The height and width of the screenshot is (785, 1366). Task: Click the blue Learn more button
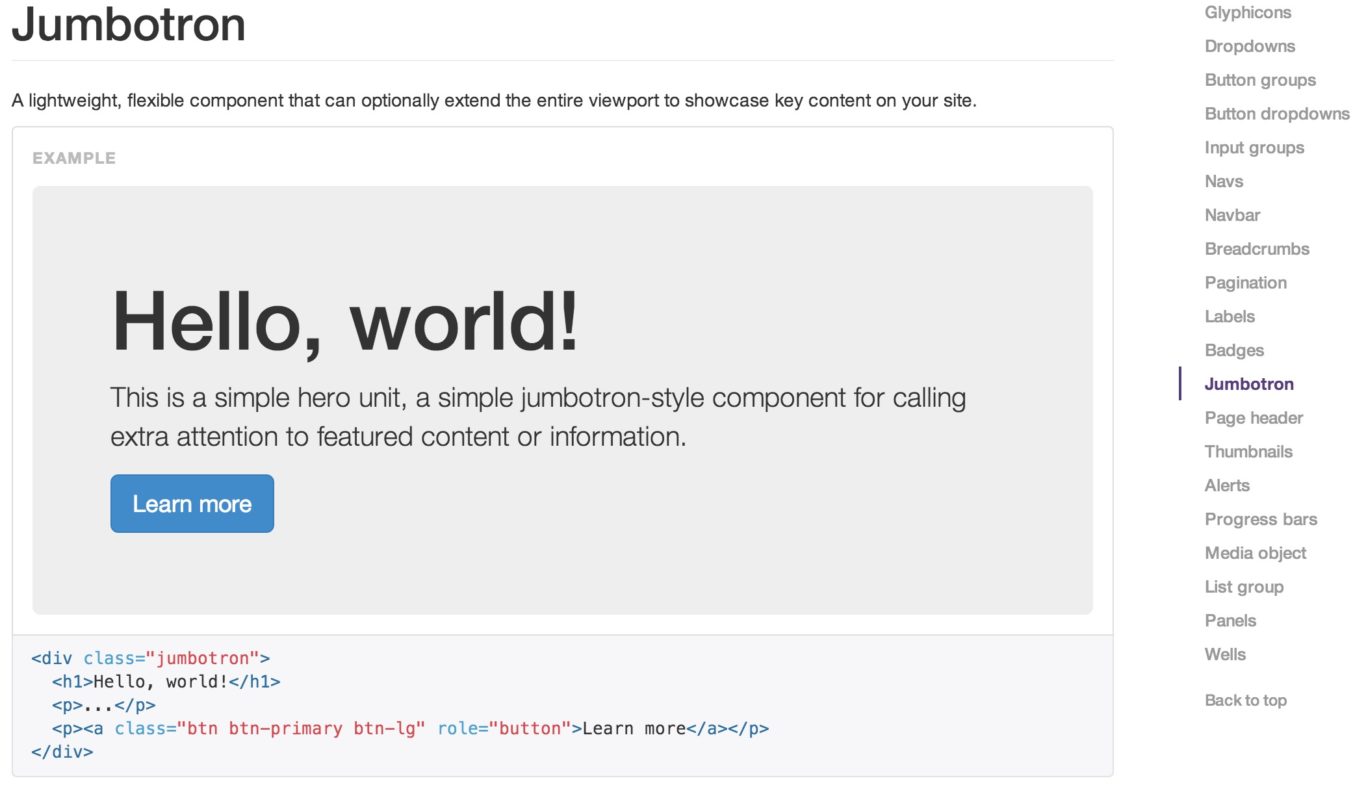click(192, 504)
